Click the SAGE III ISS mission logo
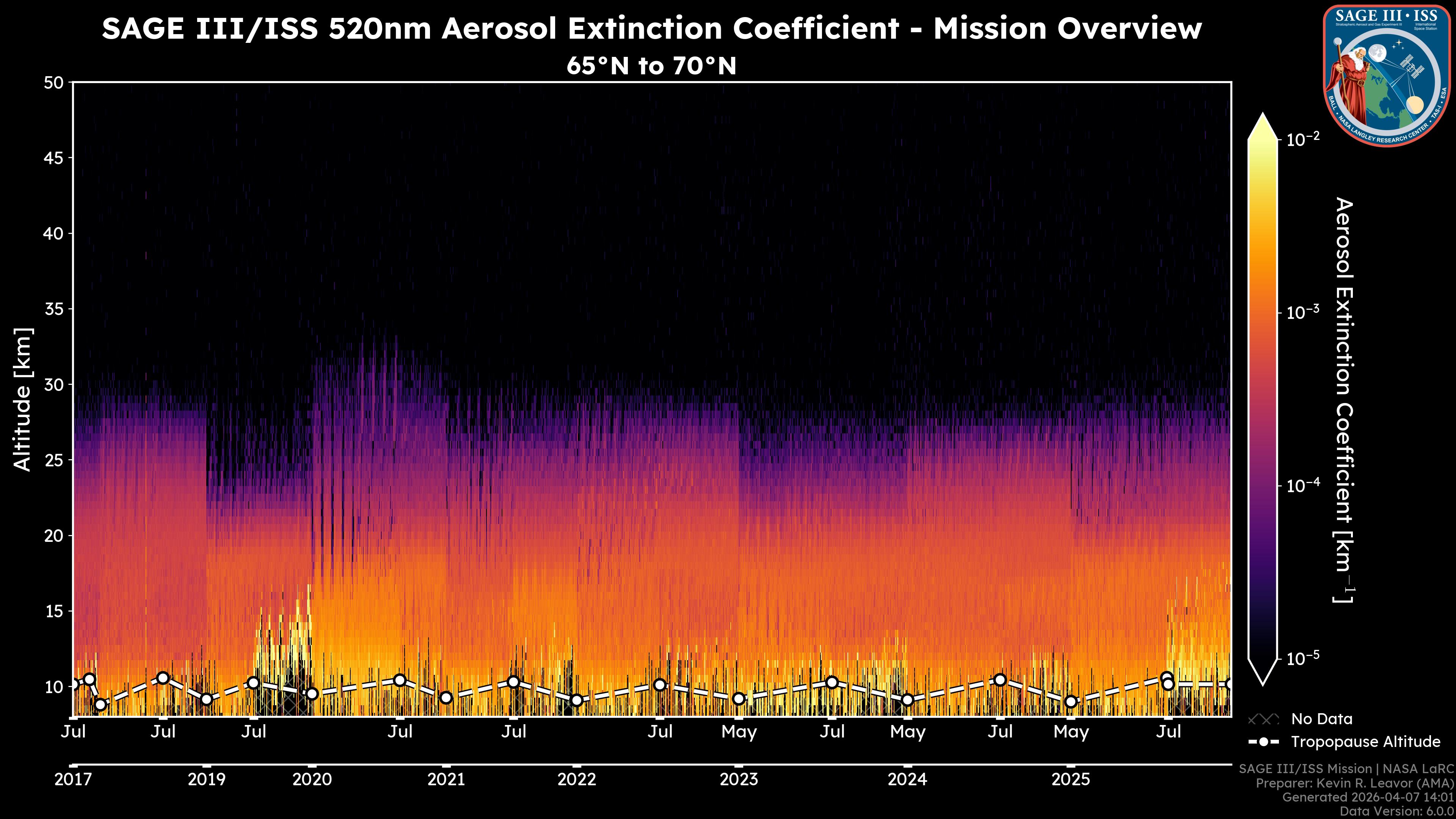The width and height of the screenshot is (1456, 819). pyautogui.click(x=1387, y=75)
